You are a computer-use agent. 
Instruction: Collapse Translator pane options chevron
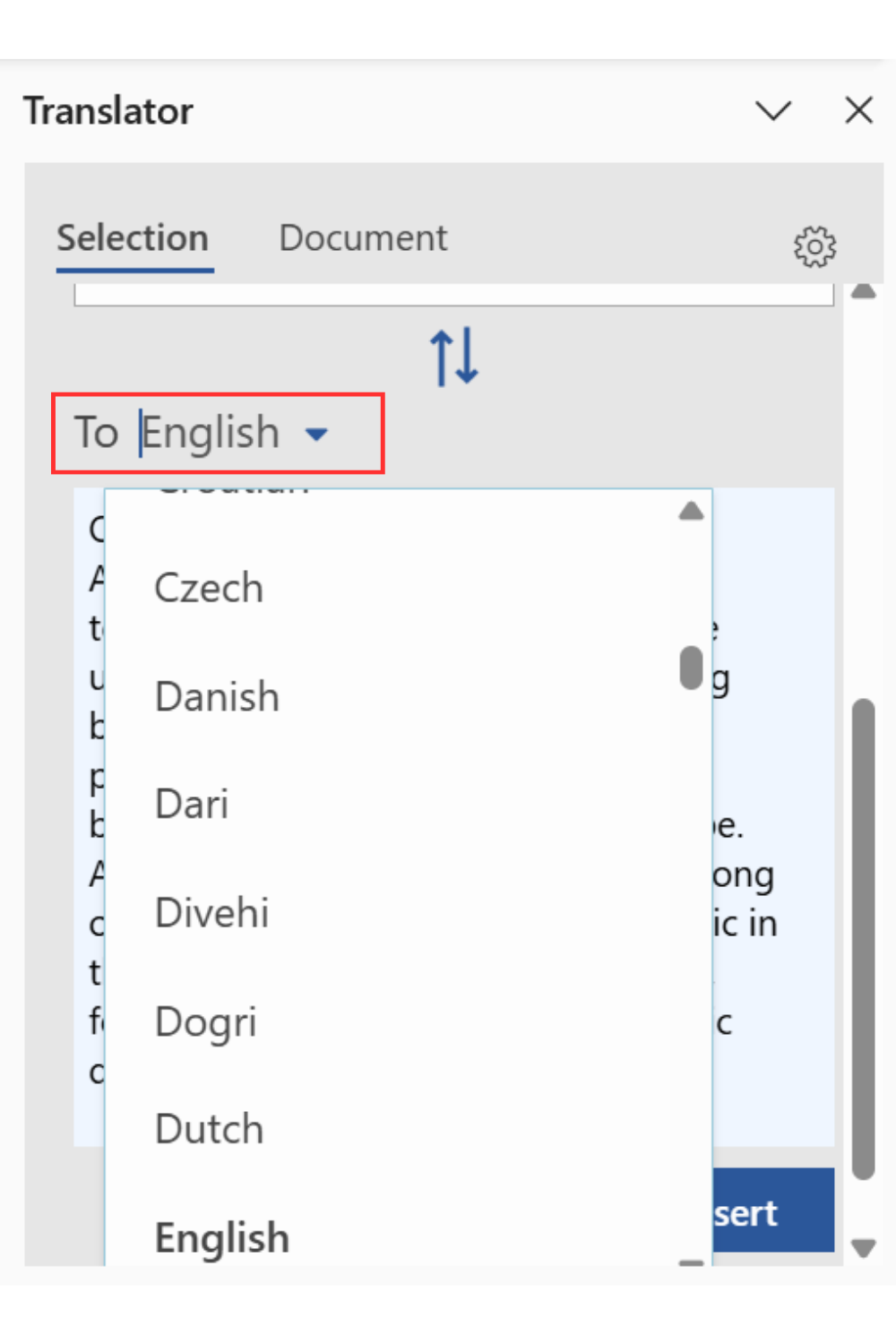[x=773, y=111]
